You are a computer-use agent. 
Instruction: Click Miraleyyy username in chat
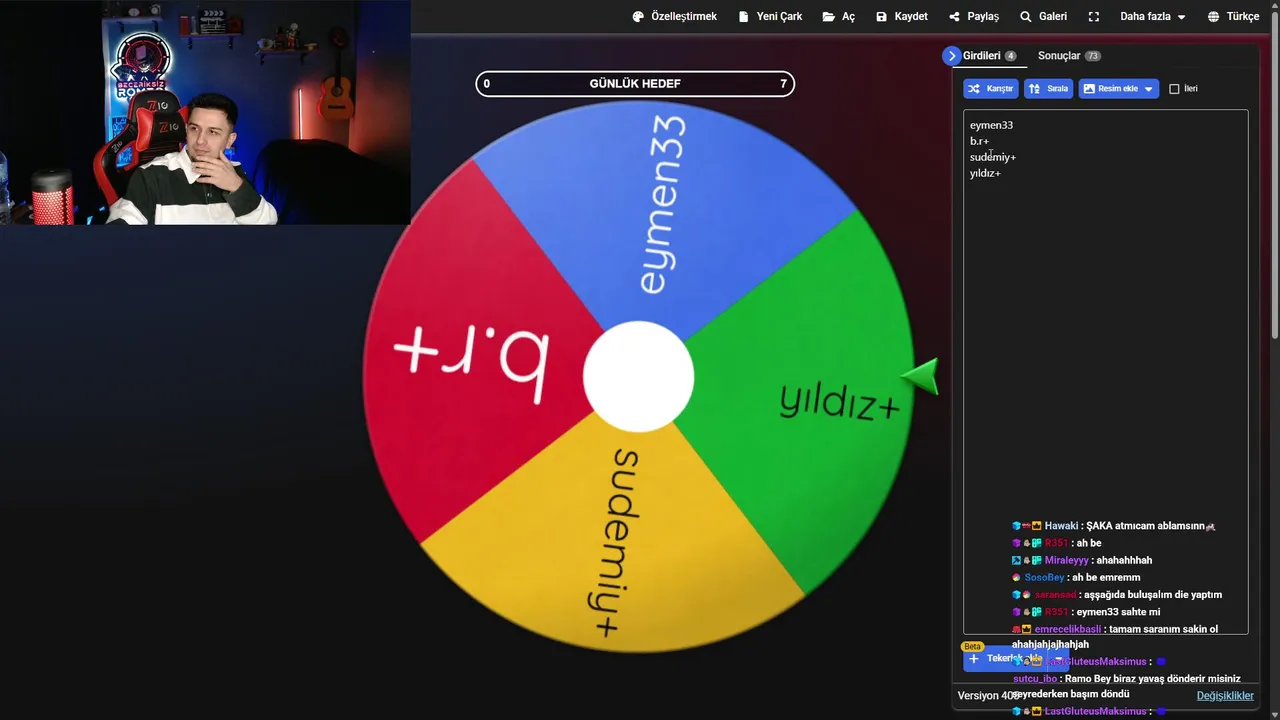(1066, 560)
